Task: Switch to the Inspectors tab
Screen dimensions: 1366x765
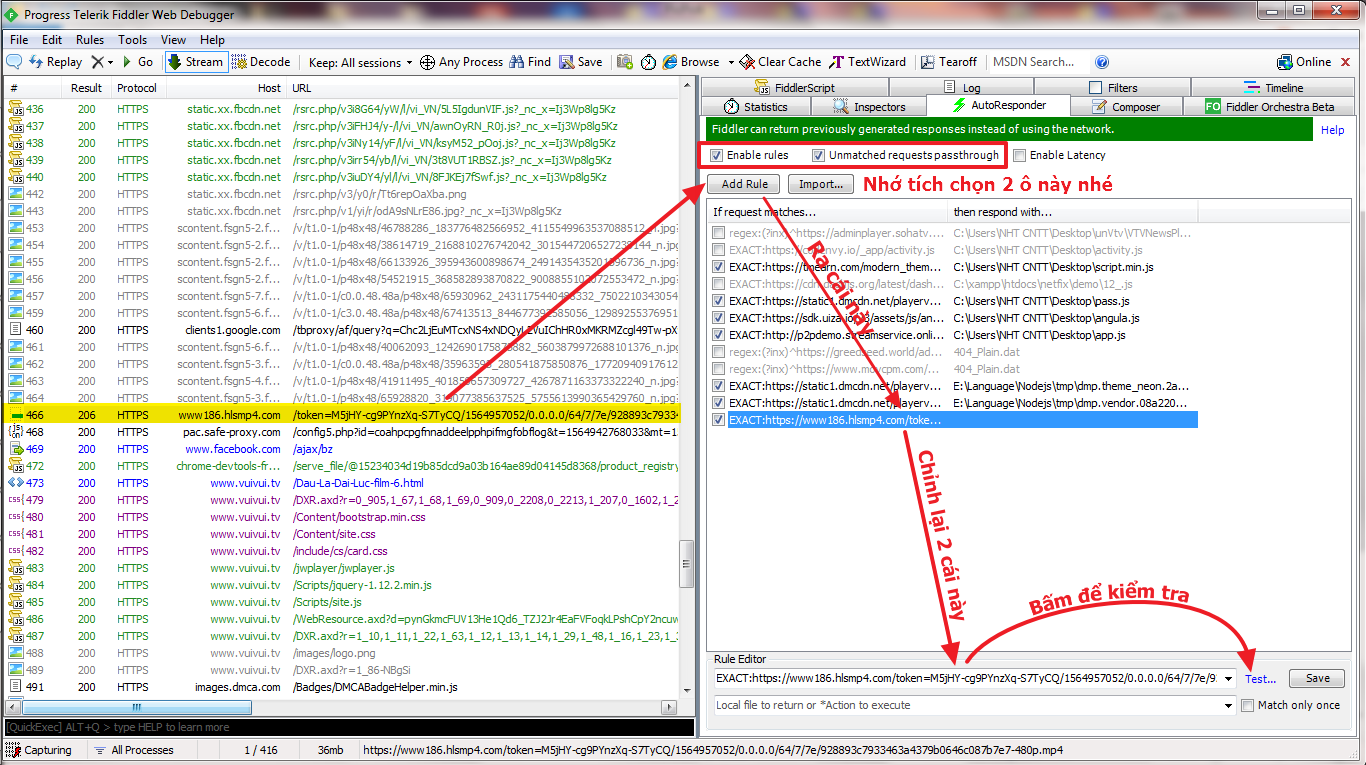Action: [869, 107]
